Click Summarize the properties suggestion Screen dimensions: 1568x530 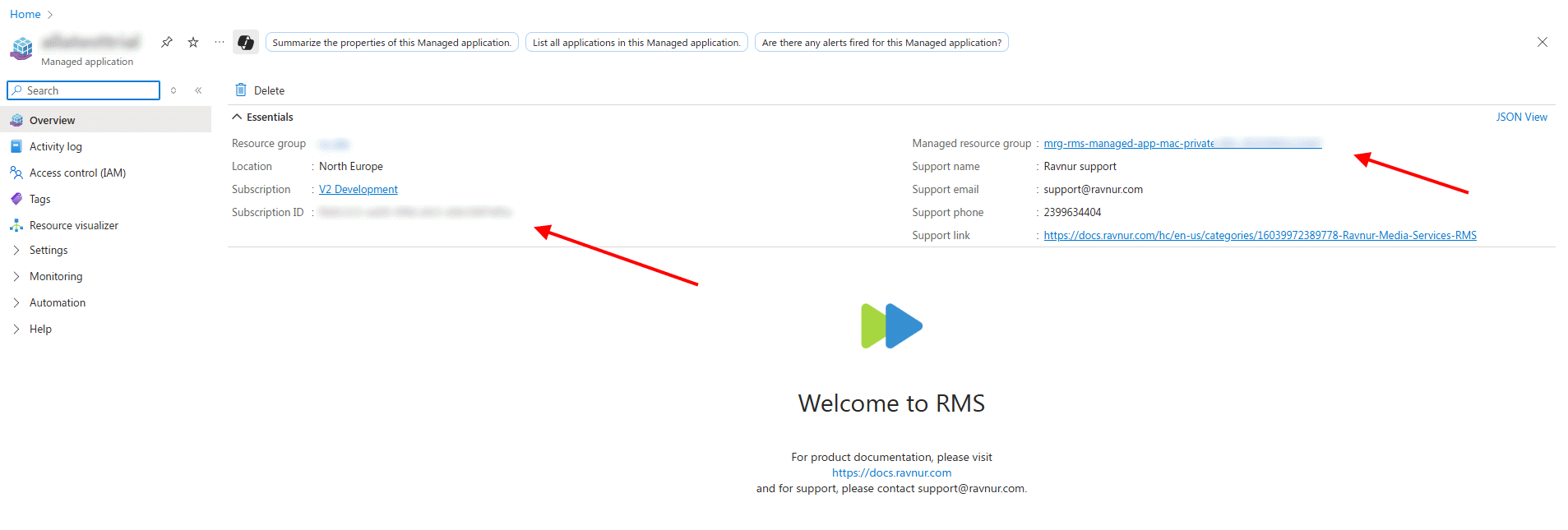[x=392, y=43]
